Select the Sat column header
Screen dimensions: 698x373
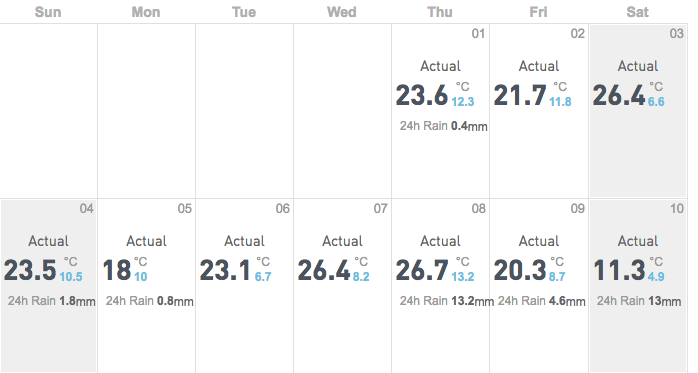(637, 12)
